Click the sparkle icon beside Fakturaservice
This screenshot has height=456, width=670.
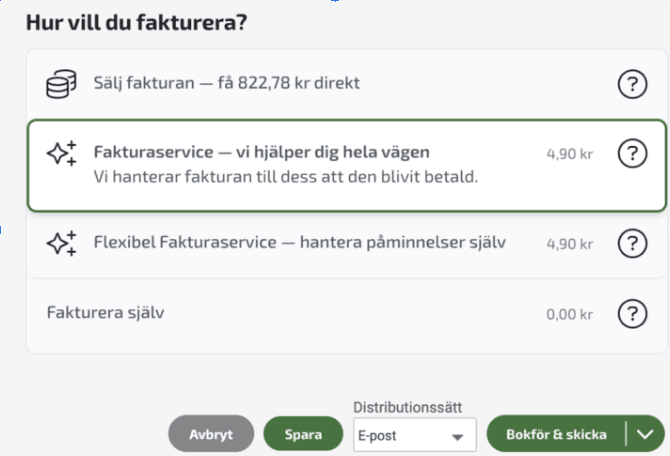(x=62, y=154)
